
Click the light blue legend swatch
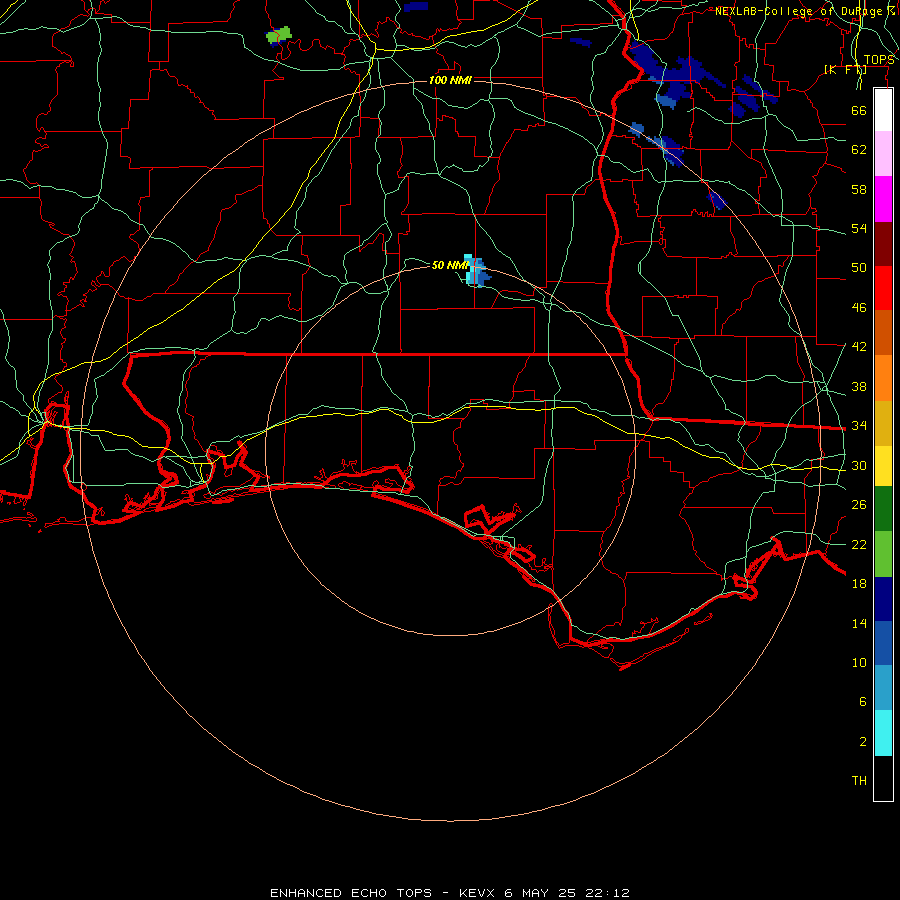pyautogui.click(x=883, y=688)
